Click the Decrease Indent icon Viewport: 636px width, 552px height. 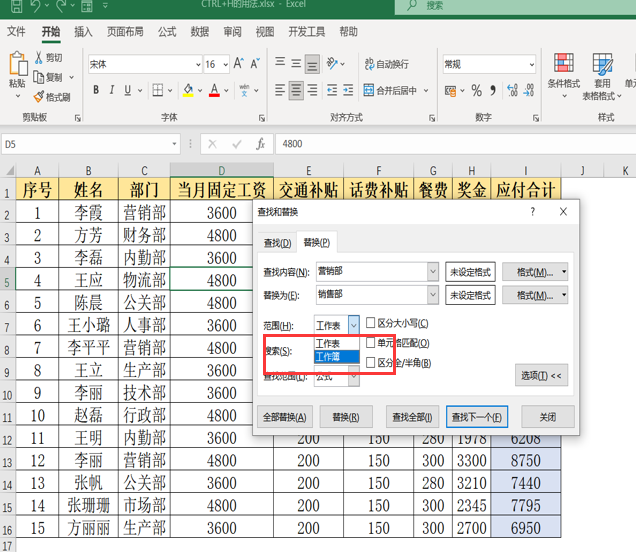coord(332,90)
